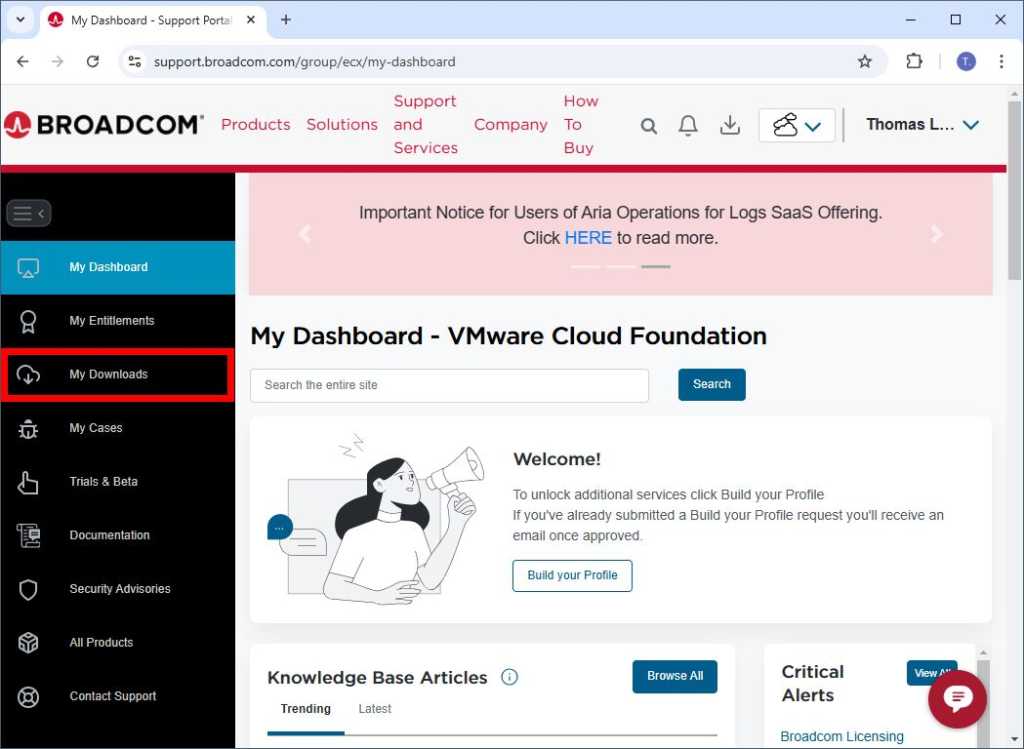Click the Build your Profile button
The width and height of the screenshot is (1024, 749).
[x=572, y=575]
